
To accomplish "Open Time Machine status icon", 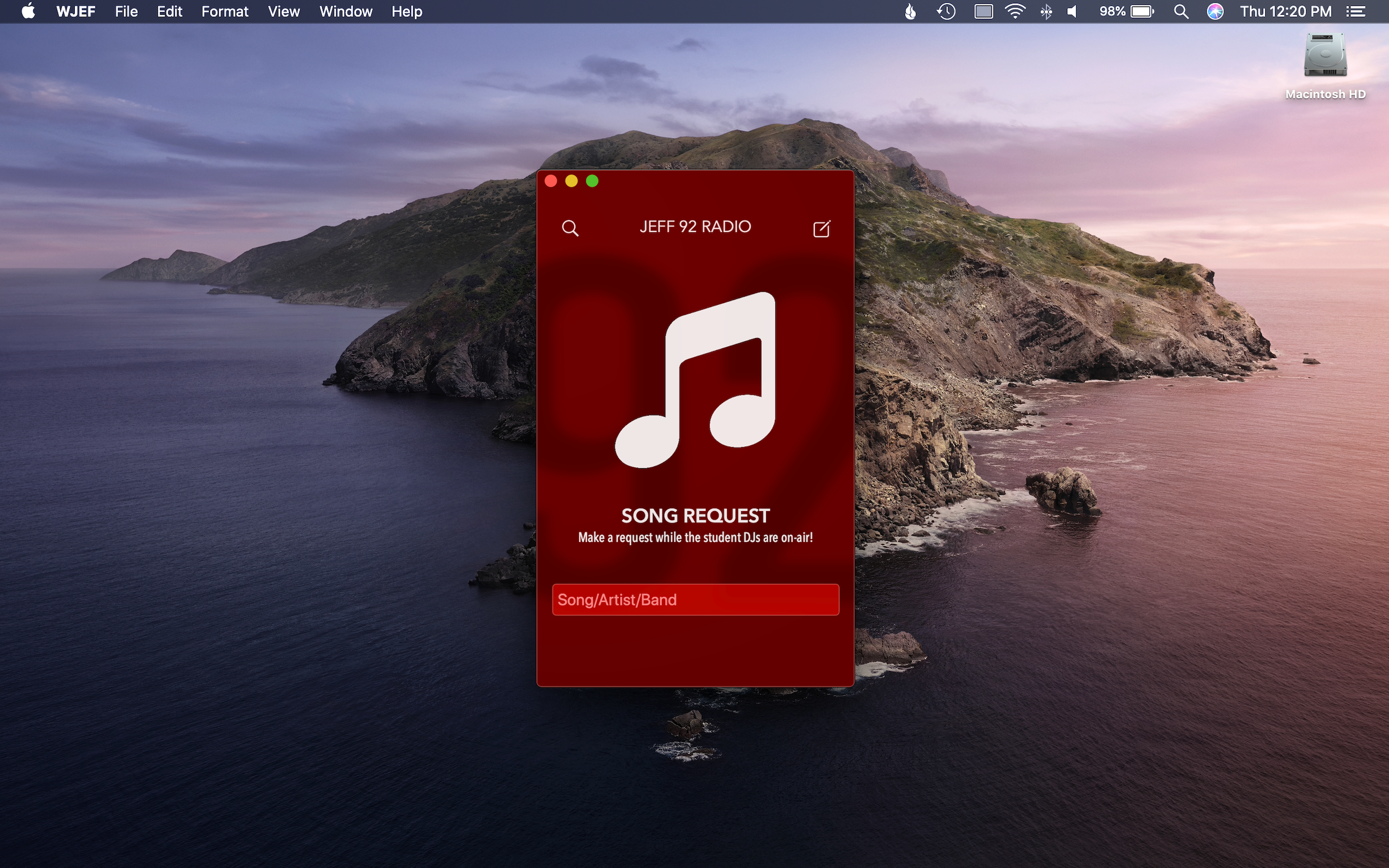I will coord(946,11).
